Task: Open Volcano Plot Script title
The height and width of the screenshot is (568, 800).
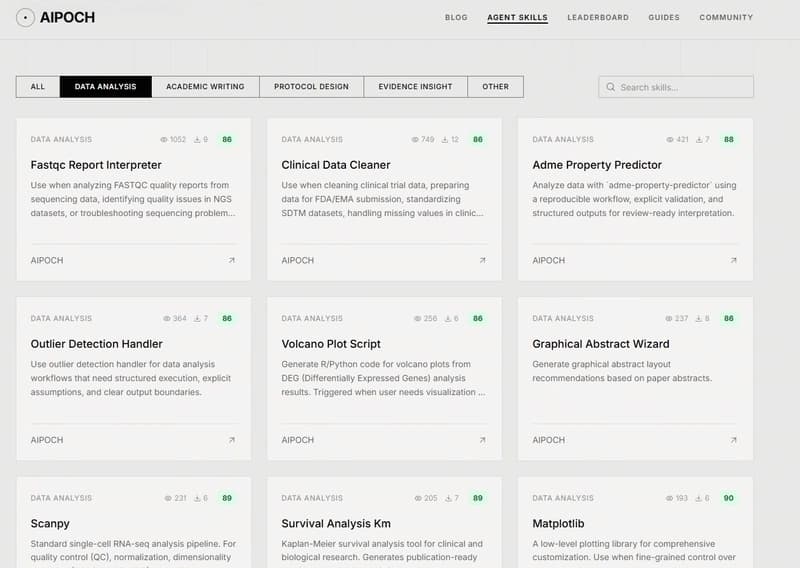Action: pos(331,344)
